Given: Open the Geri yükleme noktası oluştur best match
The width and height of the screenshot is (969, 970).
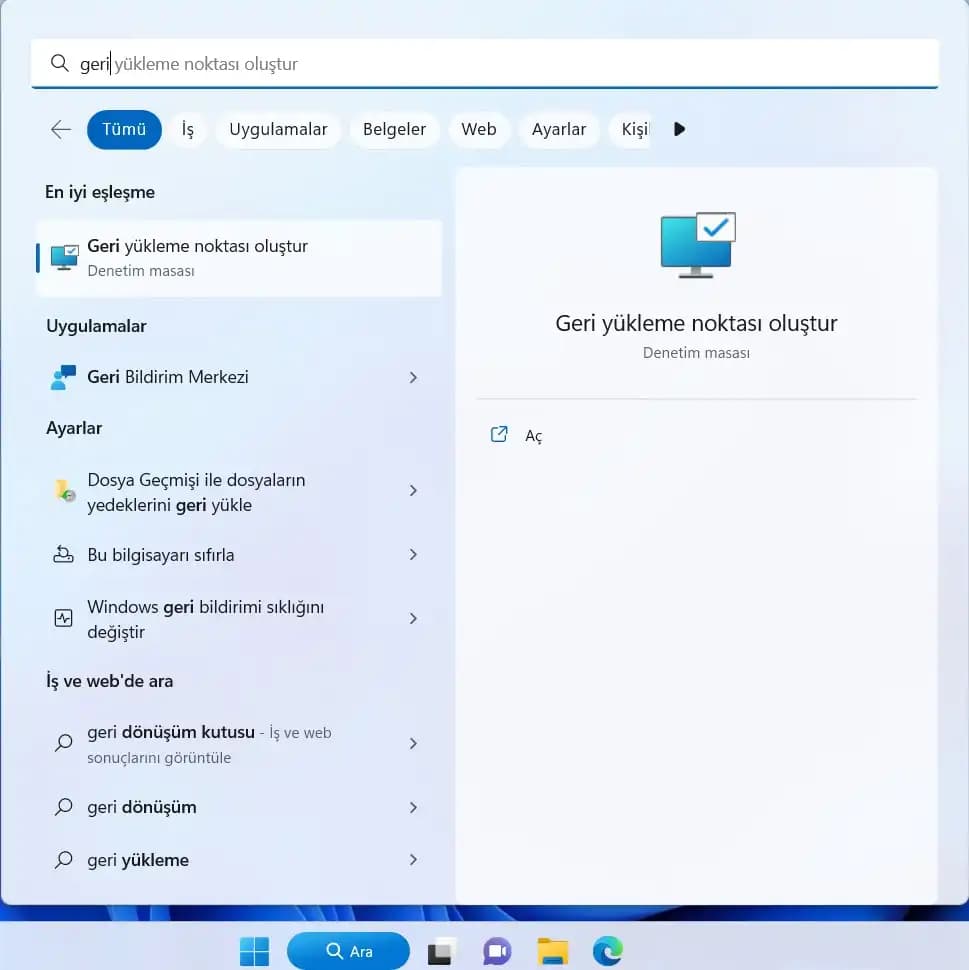Looking at the screenshot, I should pyautogui.click(x=238, y=257).
